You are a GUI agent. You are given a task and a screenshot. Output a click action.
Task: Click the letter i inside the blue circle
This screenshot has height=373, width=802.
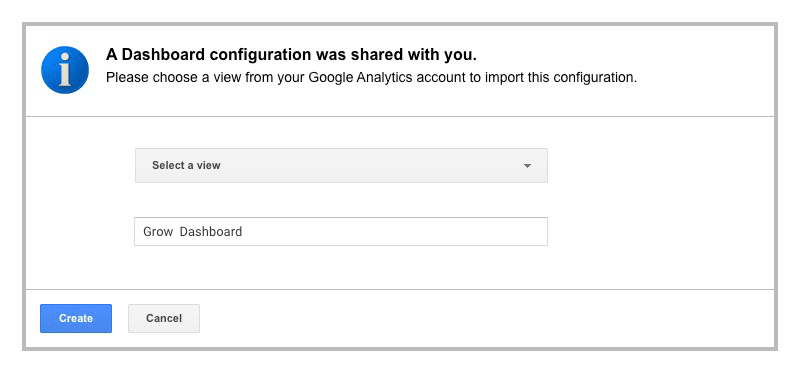[65, 70]
